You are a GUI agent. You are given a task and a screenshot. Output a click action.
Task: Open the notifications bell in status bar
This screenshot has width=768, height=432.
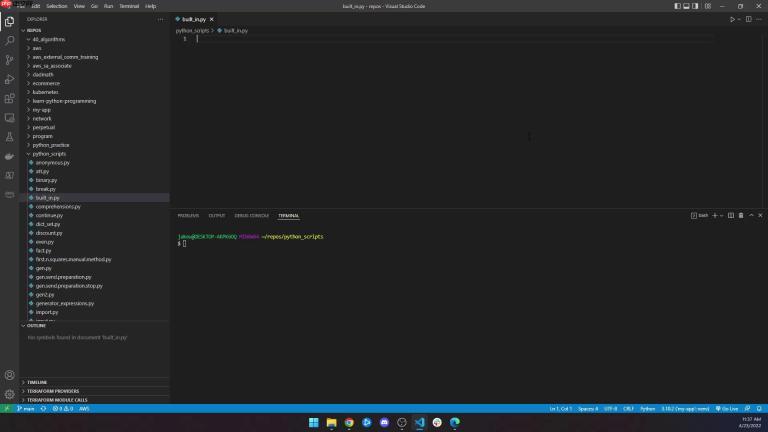tap(759, 408)
